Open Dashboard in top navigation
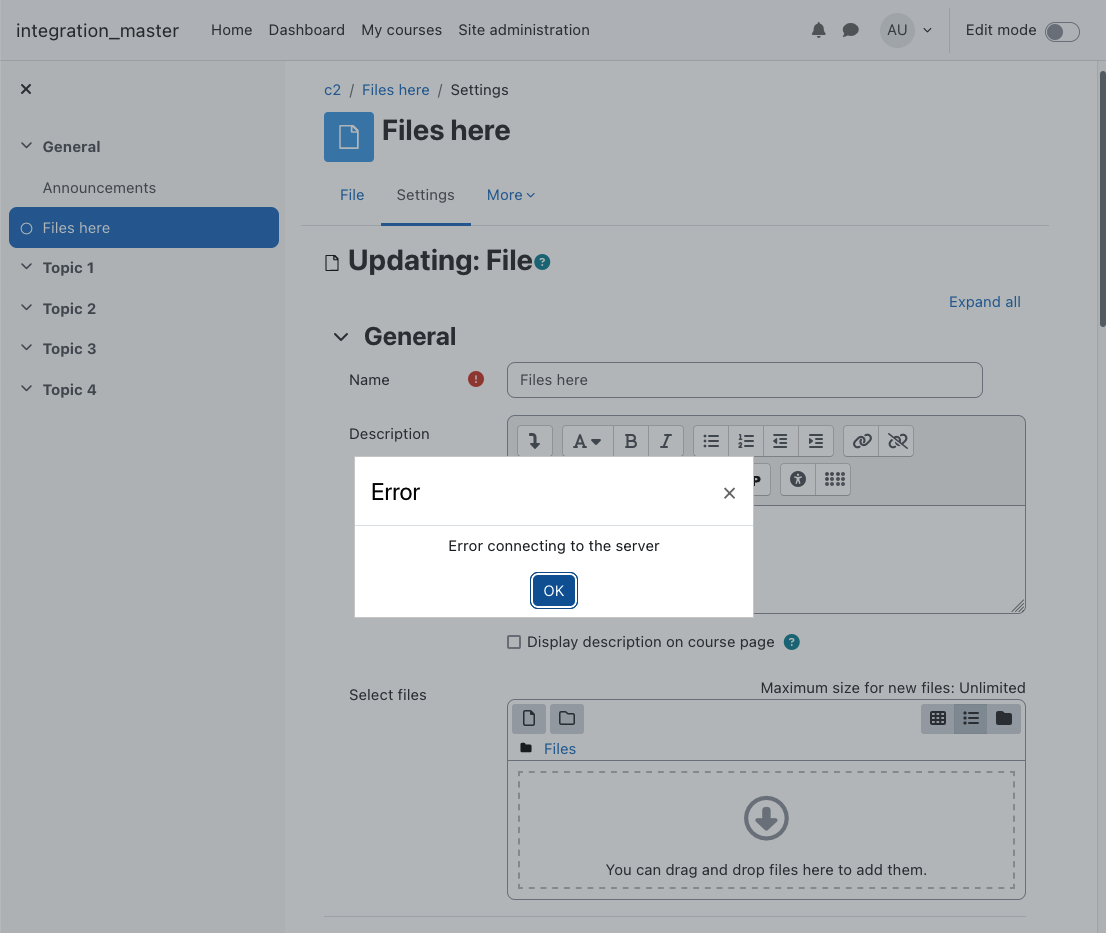 [307, 30]
